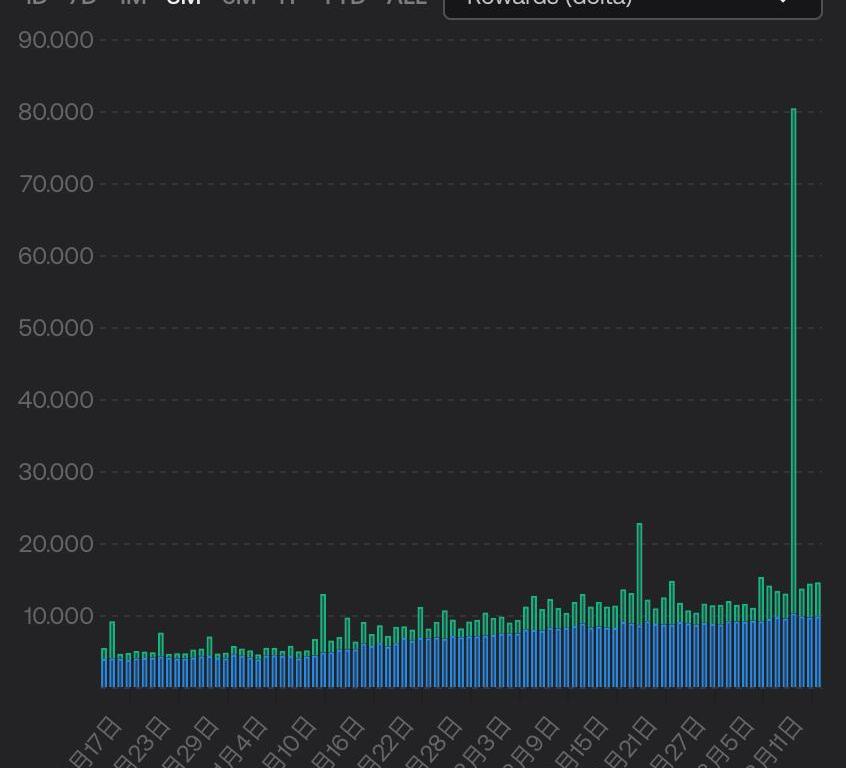The width and height of the screenshot is (846, 768).
Task: Choose the 1M range tab
Action: (x=133, y=3)
